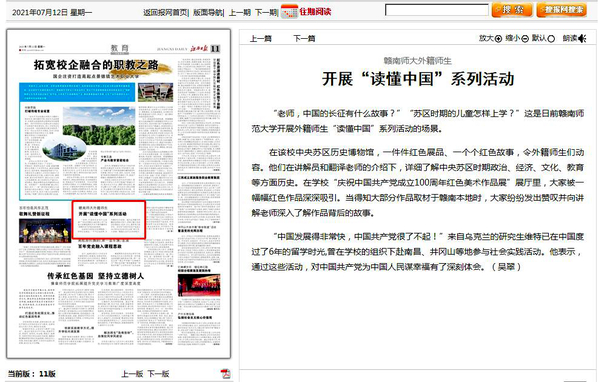Select article 传承红色基因 坚持立德树人
The image size is (598, 382).
95,276
